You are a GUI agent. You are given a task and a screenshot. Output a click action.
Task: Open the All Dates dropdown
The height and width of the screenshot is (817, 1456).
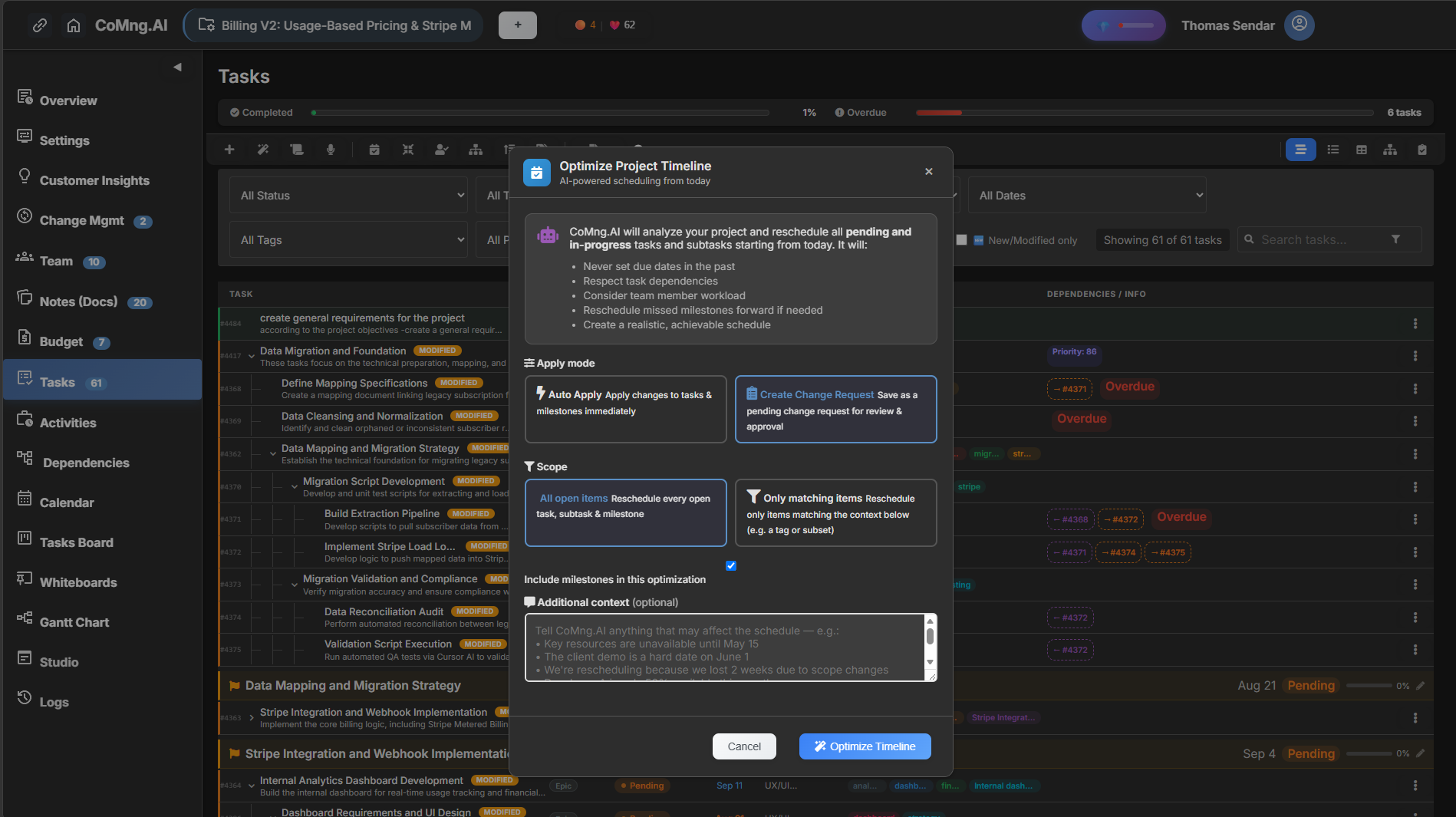click(1087, 196)
